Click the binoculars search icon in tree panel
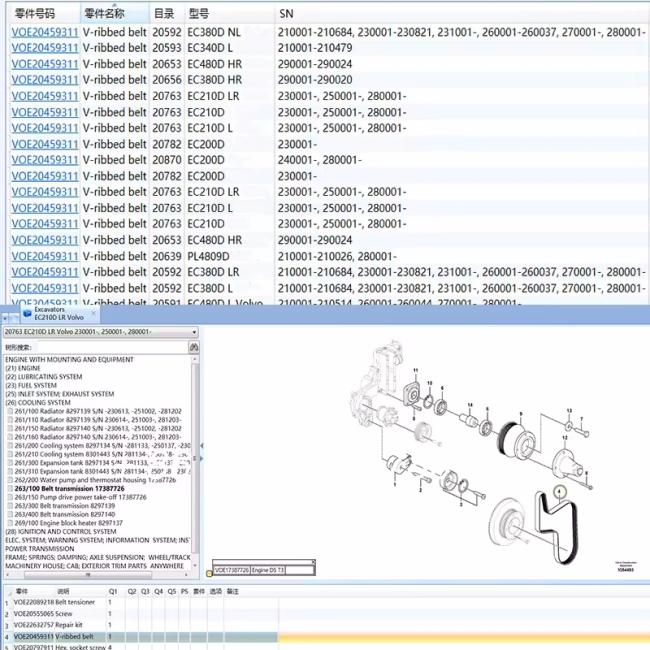Viewport: 650px width, 650px height. point(194,347)
